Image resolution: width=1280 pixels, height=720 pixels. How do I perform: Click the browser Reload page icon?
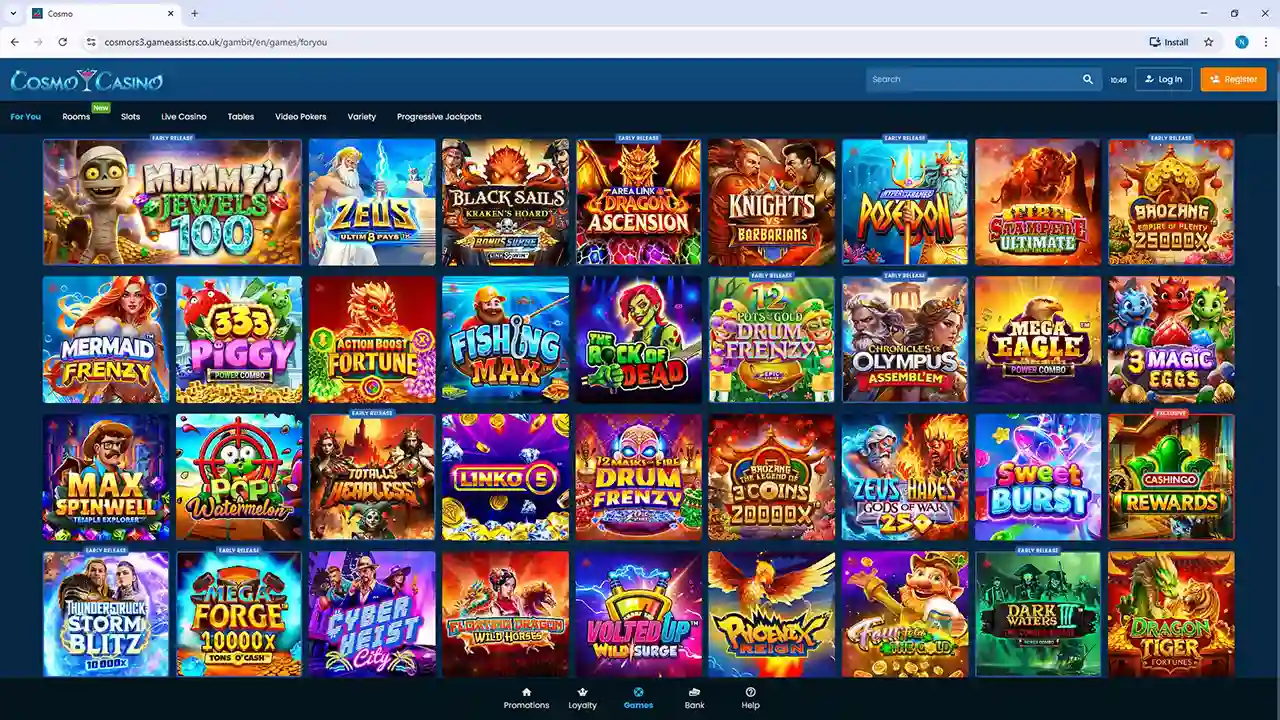(x=62, y=42)
